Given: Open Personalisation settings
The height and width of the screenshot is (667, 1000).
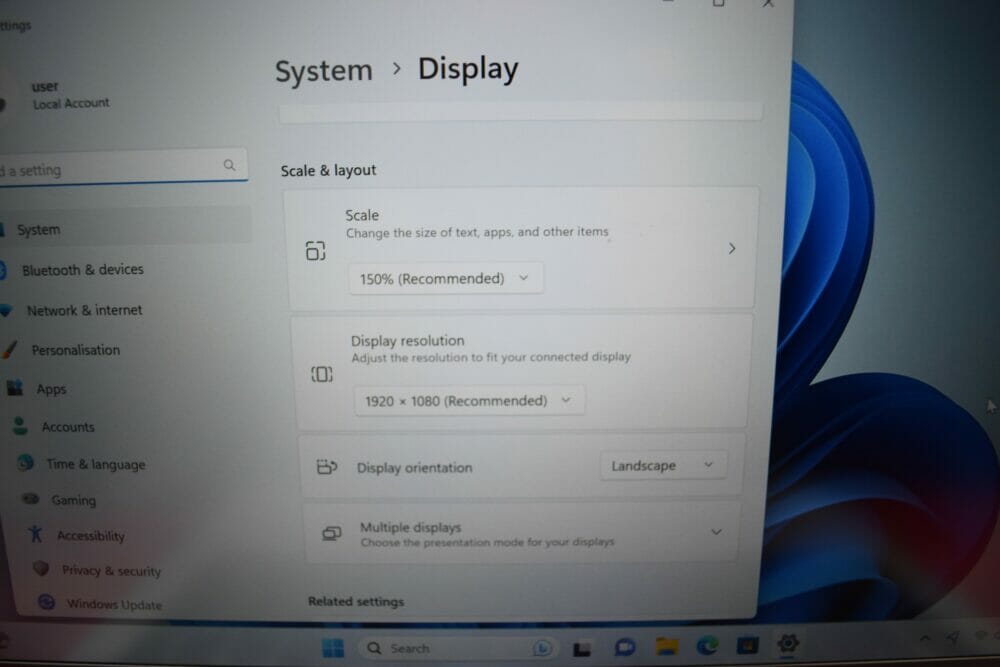Looking at the screenshot, I should coord(75,350).
